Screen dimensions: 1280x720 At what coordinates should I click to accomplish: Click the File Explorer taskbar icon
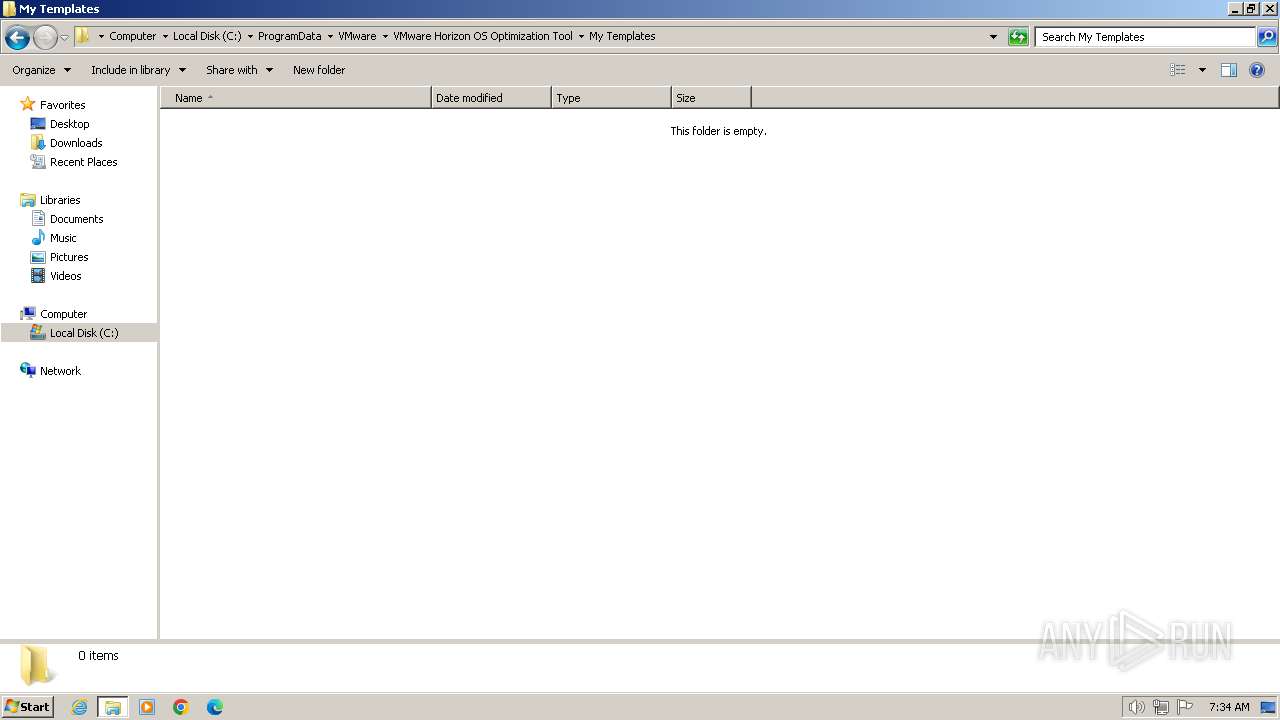point(113,707)
